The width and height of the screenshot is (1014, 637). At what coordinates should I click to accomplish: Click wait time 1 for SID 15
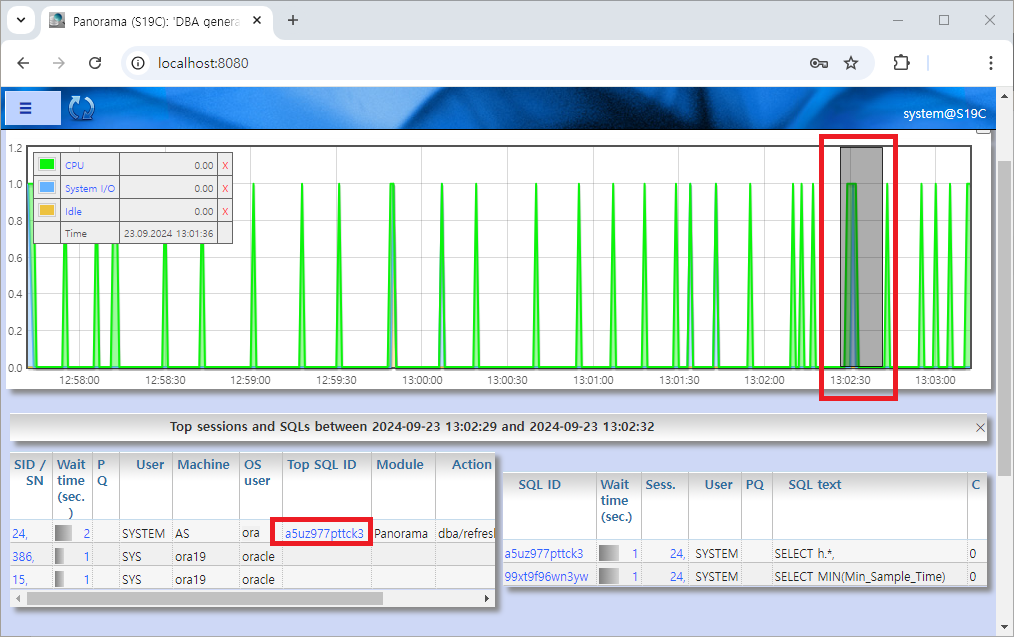87,579
